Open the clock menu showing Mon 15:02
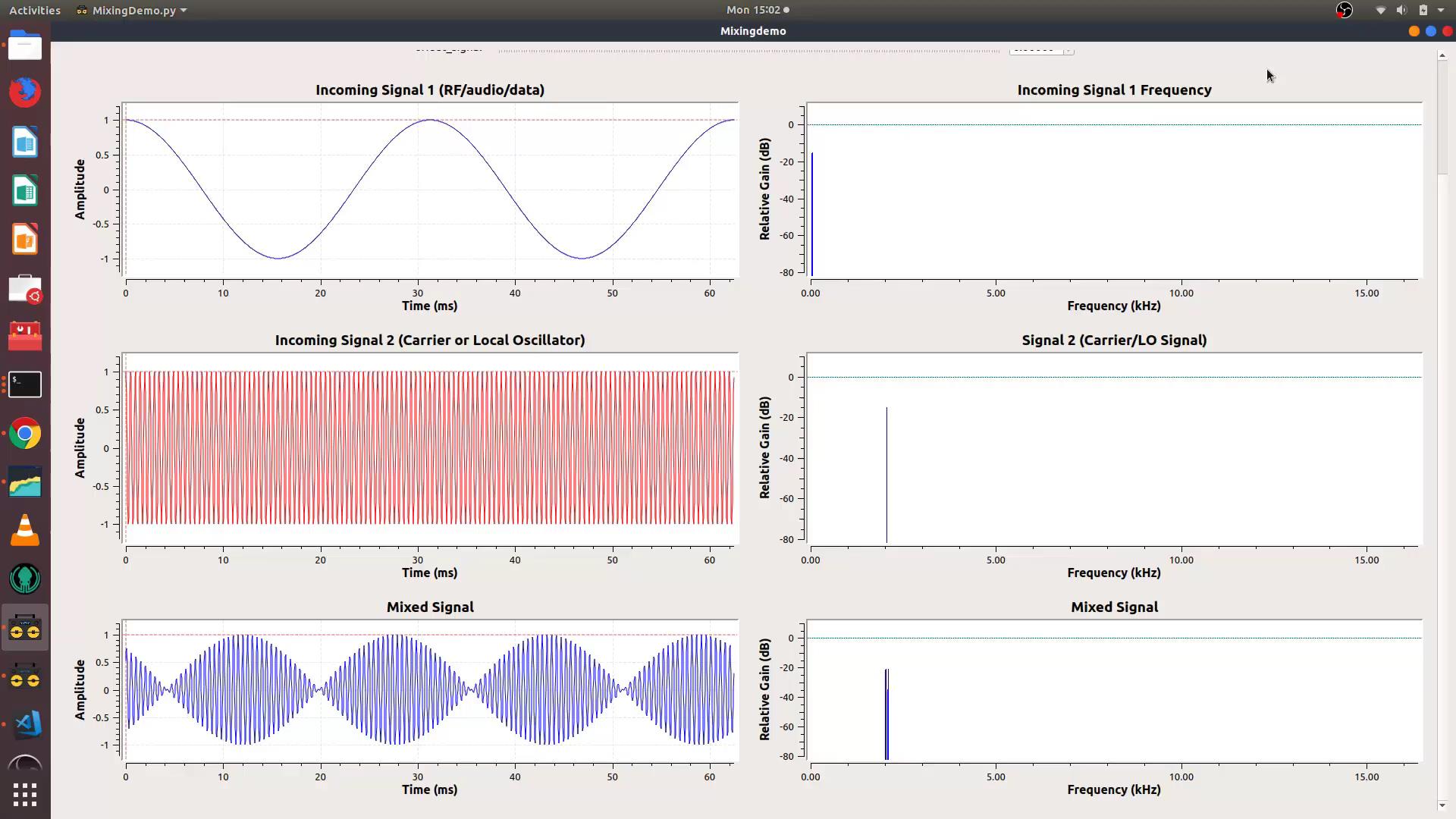 coord(756,10)
